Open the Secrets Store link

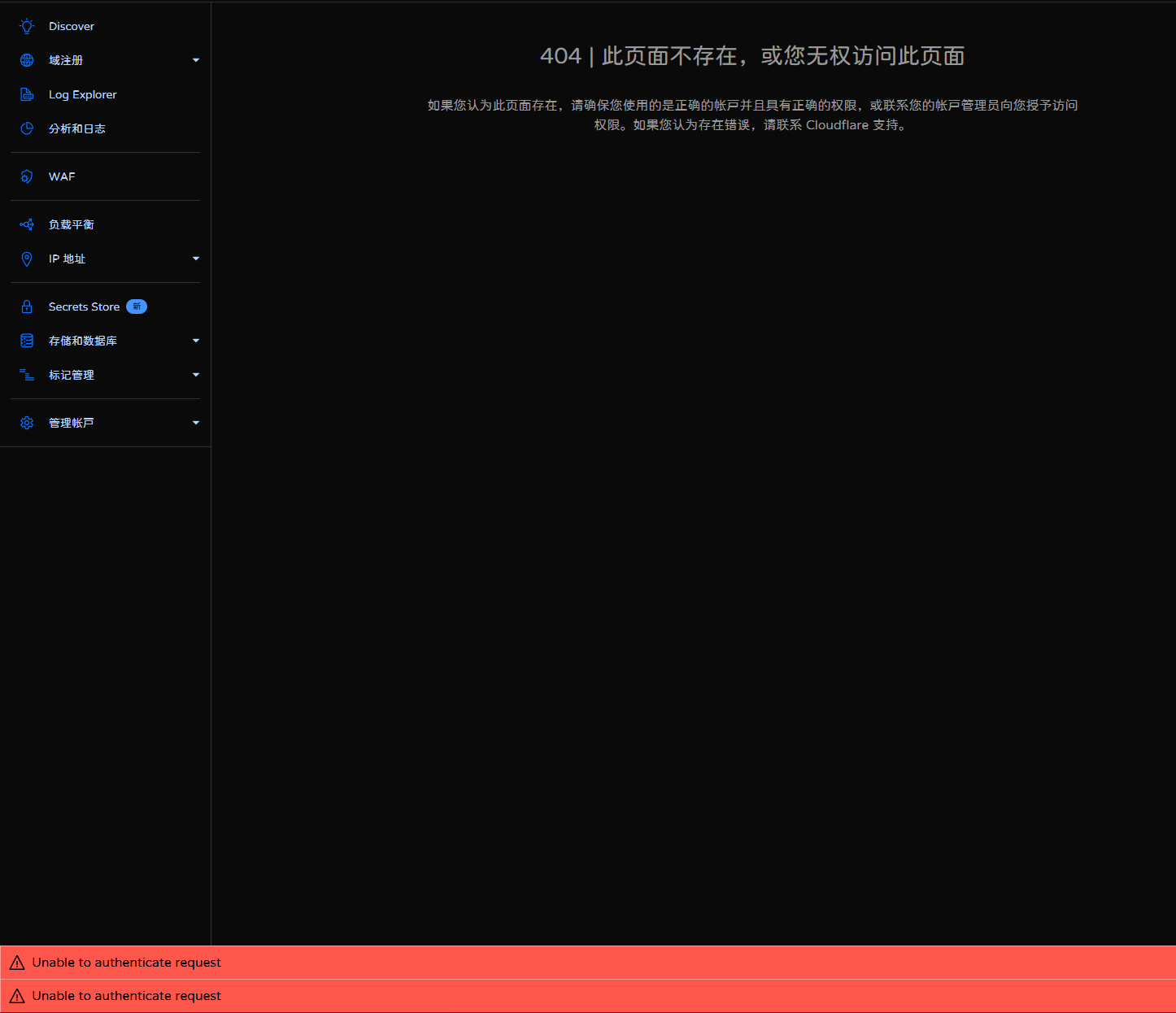coord(84,307)
